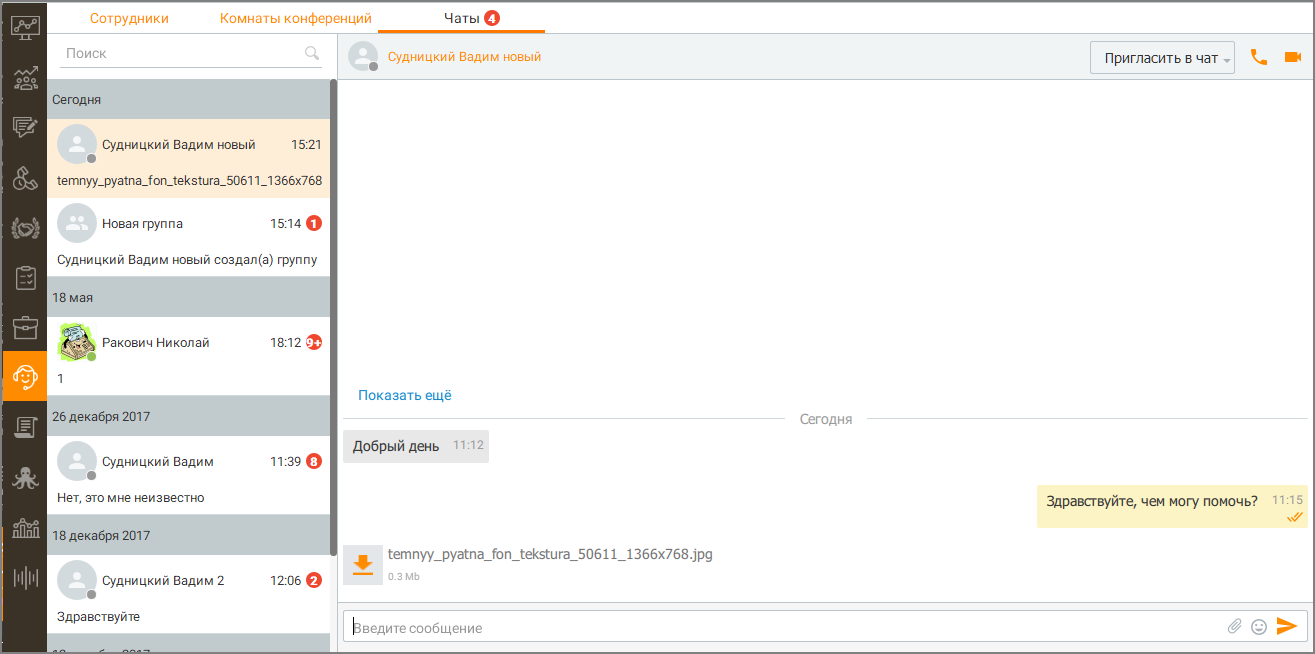Image resolution: width=1315 pixels, height=654 pixels.
Task: Open chat with Судницкий Вадим новый at 15:21
Action: pos(189,160)
